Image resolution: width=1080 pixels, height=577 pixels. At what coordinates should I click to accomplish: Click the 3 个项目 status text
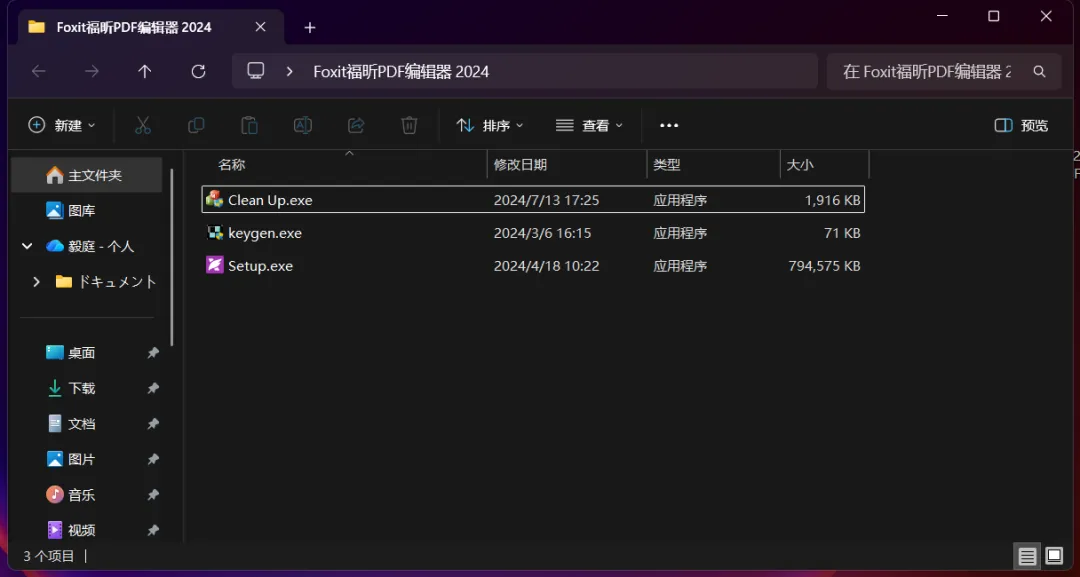[x=49, y=556]
